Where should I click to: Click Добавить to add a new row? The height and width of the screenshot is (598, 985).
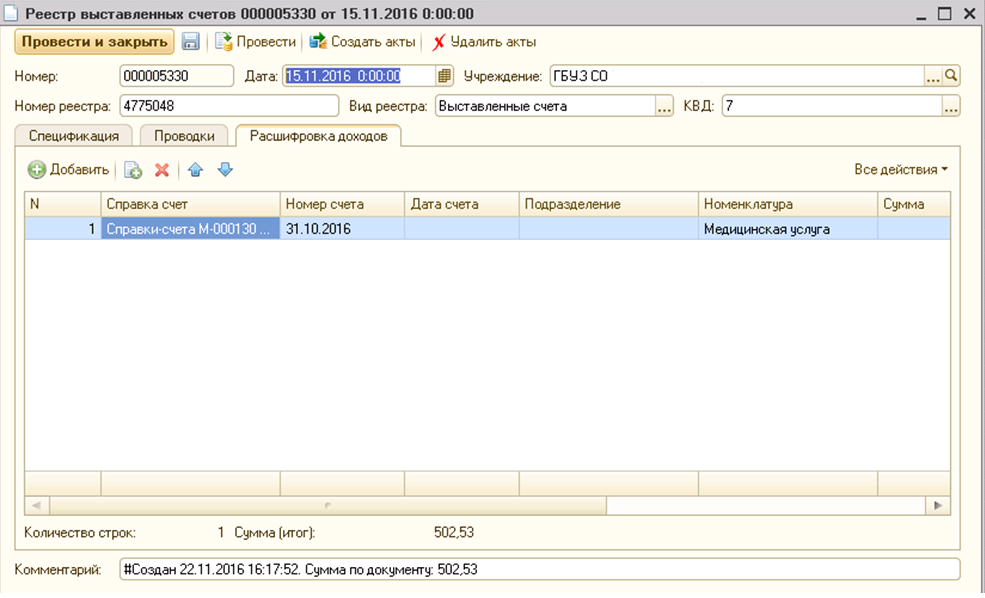pyautogui.click(x=68, y=170)
